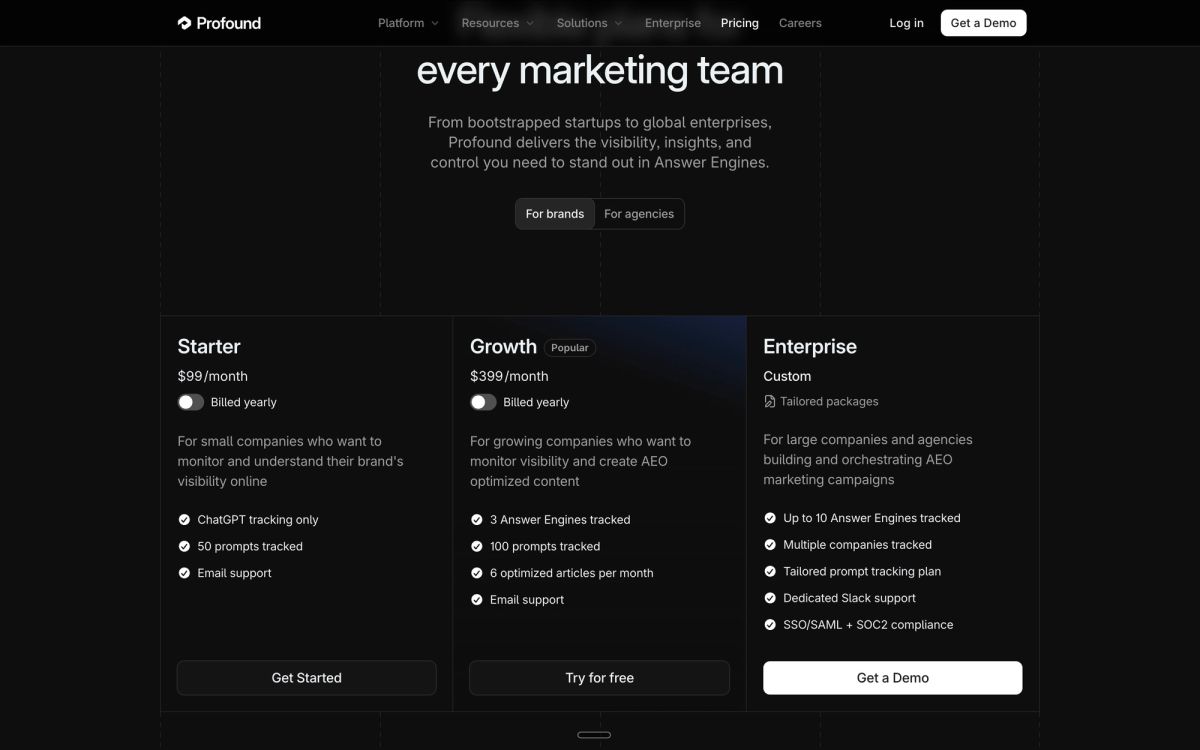Click checkmark beside 3 Answer Engines tracked
The width and height of the screenshot is (1200, 750).
(477, 520)
